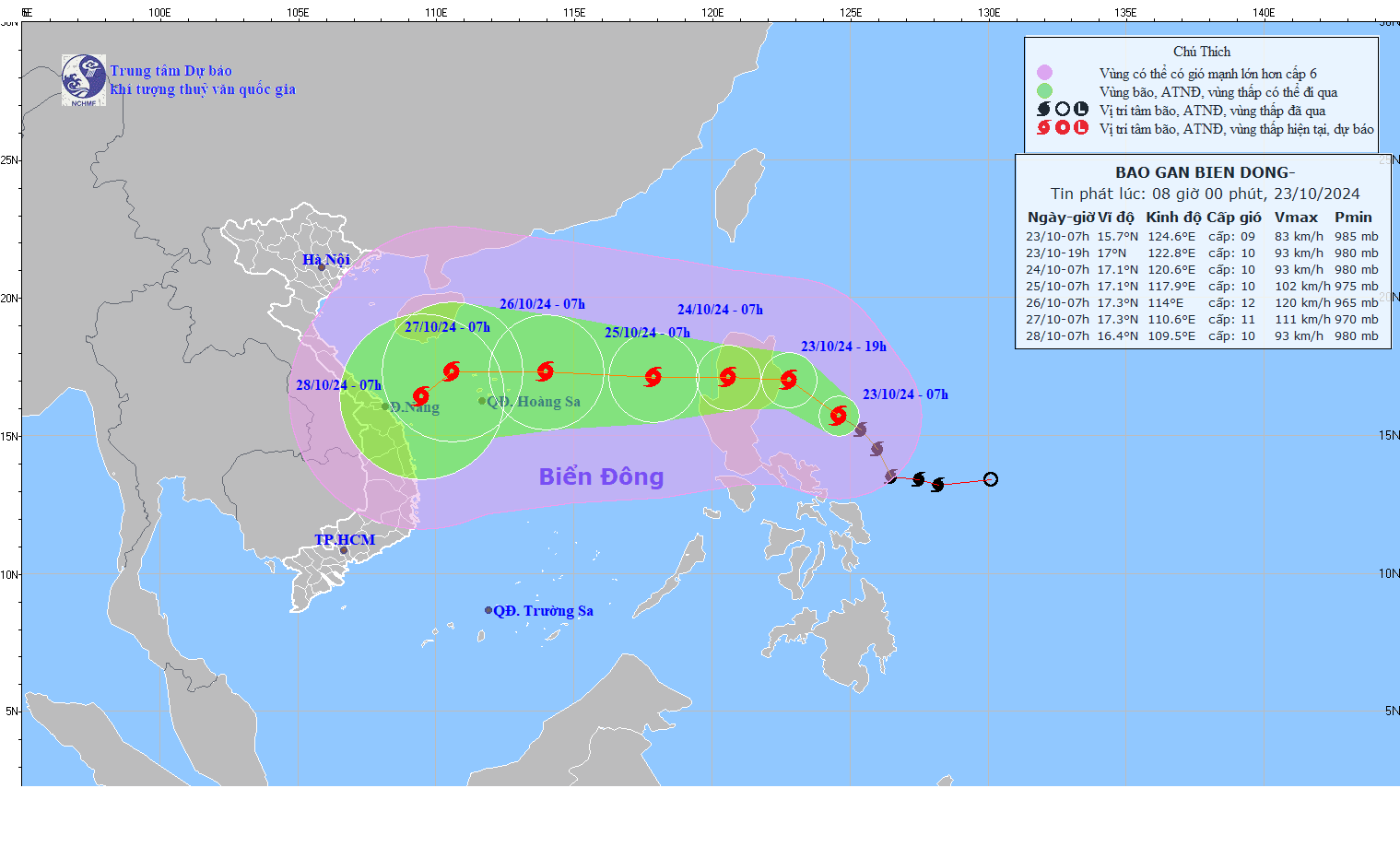
Task: Click the red circle icon in the legend
Action: [x=1063, y=127]
